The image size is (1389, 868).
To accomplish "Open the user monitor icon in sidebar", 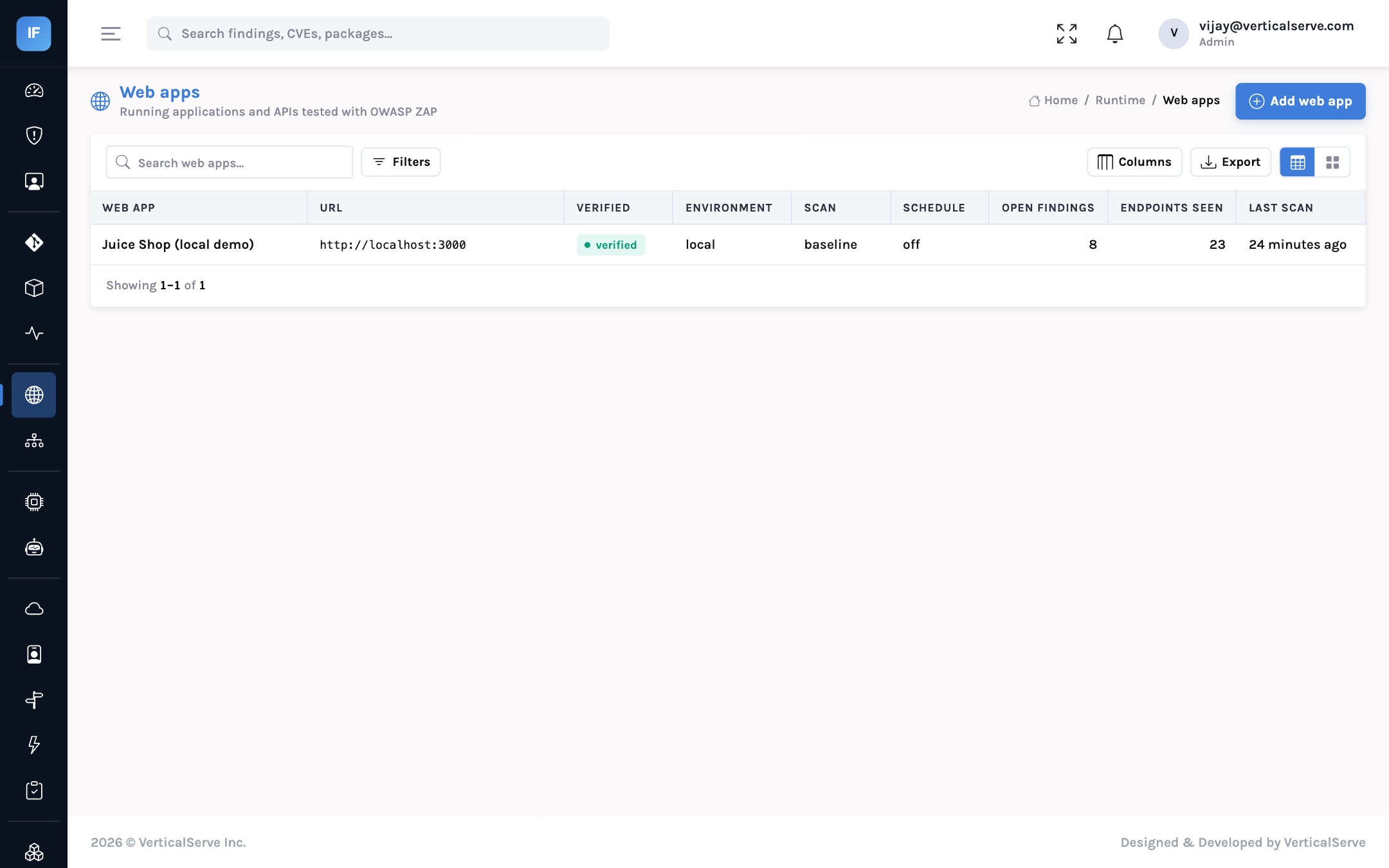I will 34,181.
